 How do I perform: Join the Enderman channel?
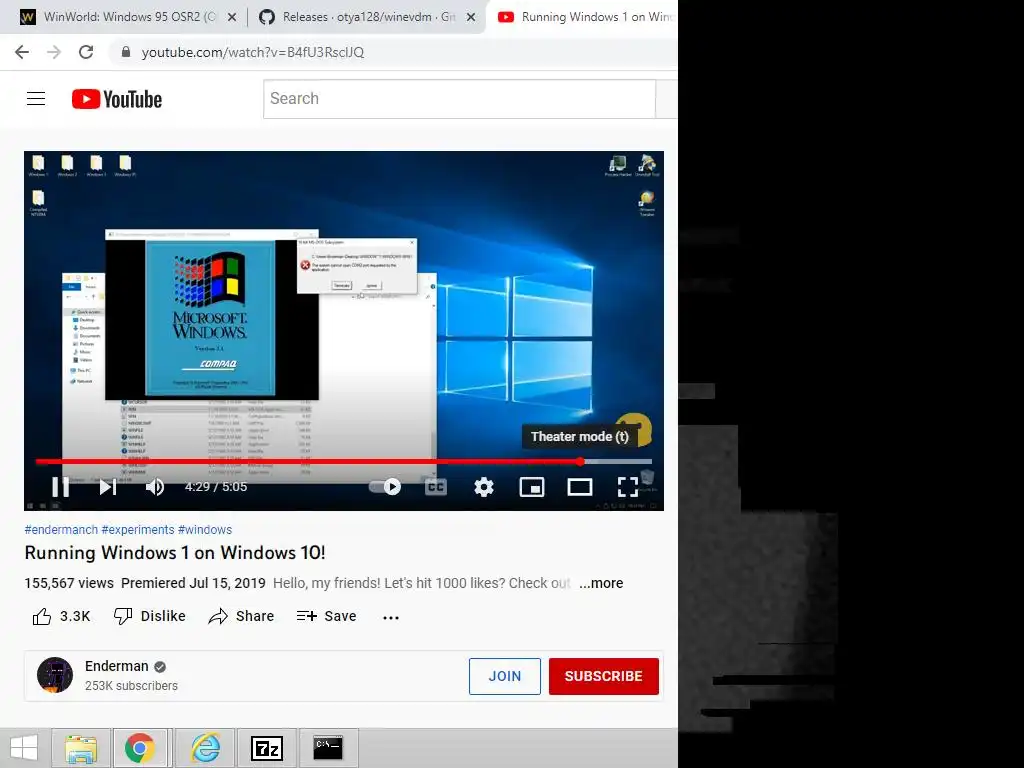pyautogui.click(x=505, y=677)
